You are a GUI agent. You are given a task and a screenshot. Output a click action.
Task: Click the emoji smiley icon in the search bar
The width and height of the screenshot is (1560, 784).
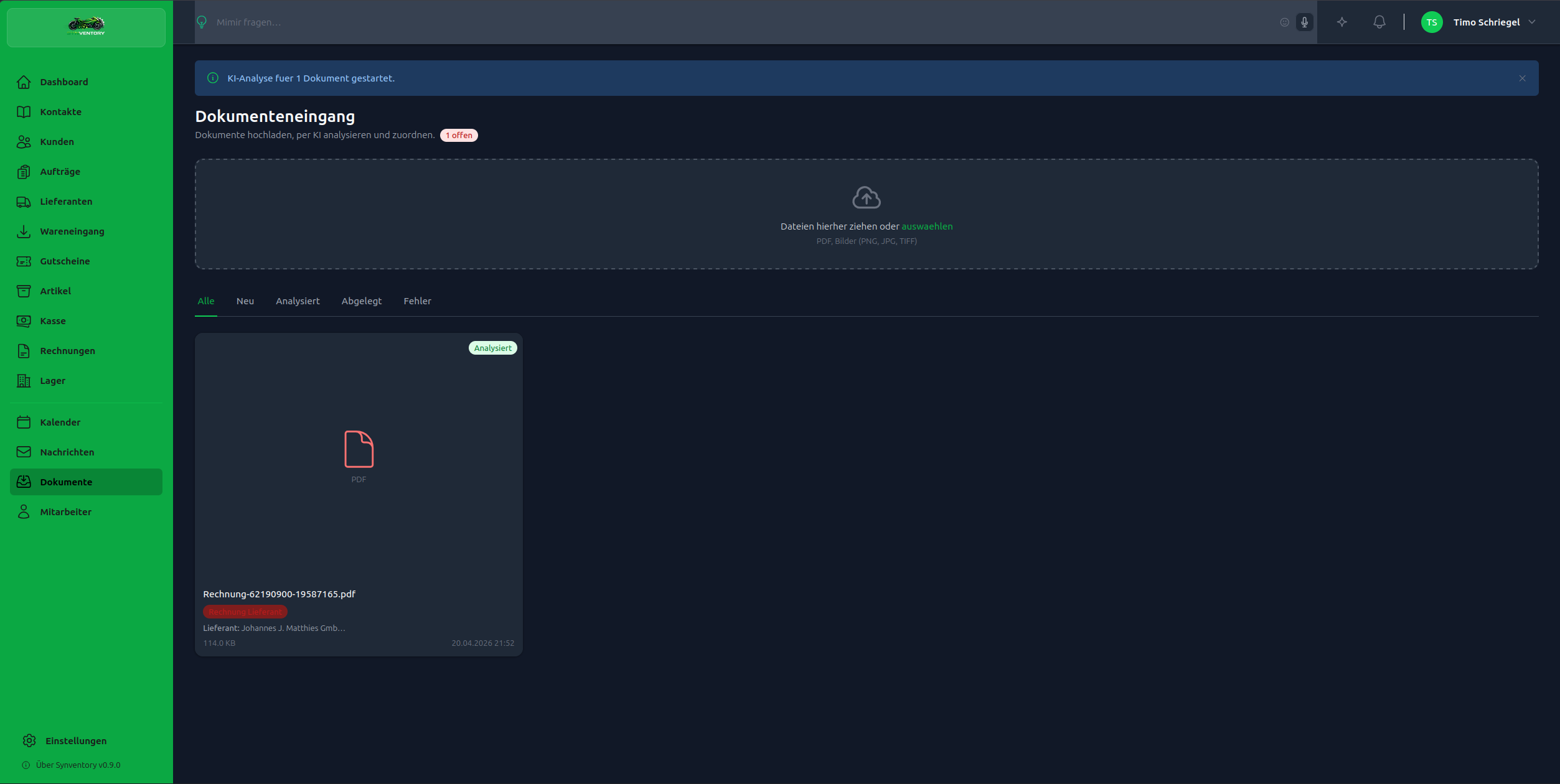(x=1284, y=22)
